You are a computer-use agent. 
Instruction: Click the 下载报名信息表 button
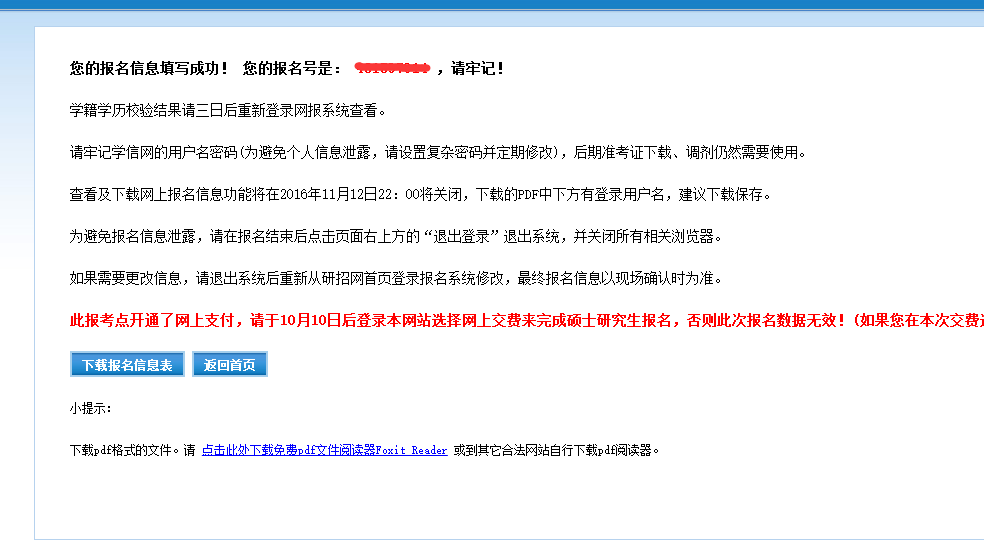[x=127, y=365]
